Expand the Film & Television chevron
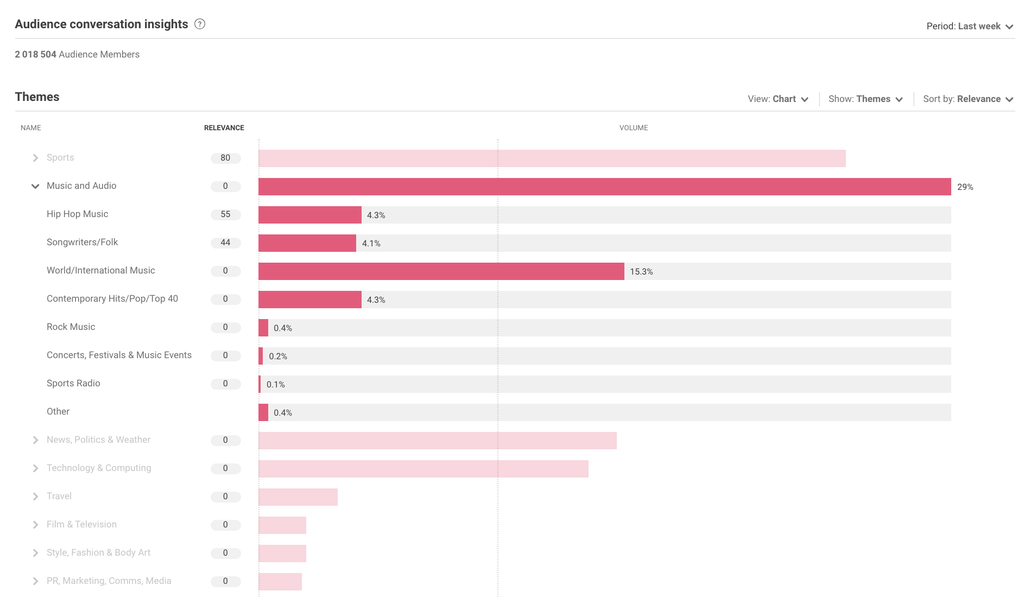Image resolution: width=1024 pixels, height=598 pixels. click(35, 524)
